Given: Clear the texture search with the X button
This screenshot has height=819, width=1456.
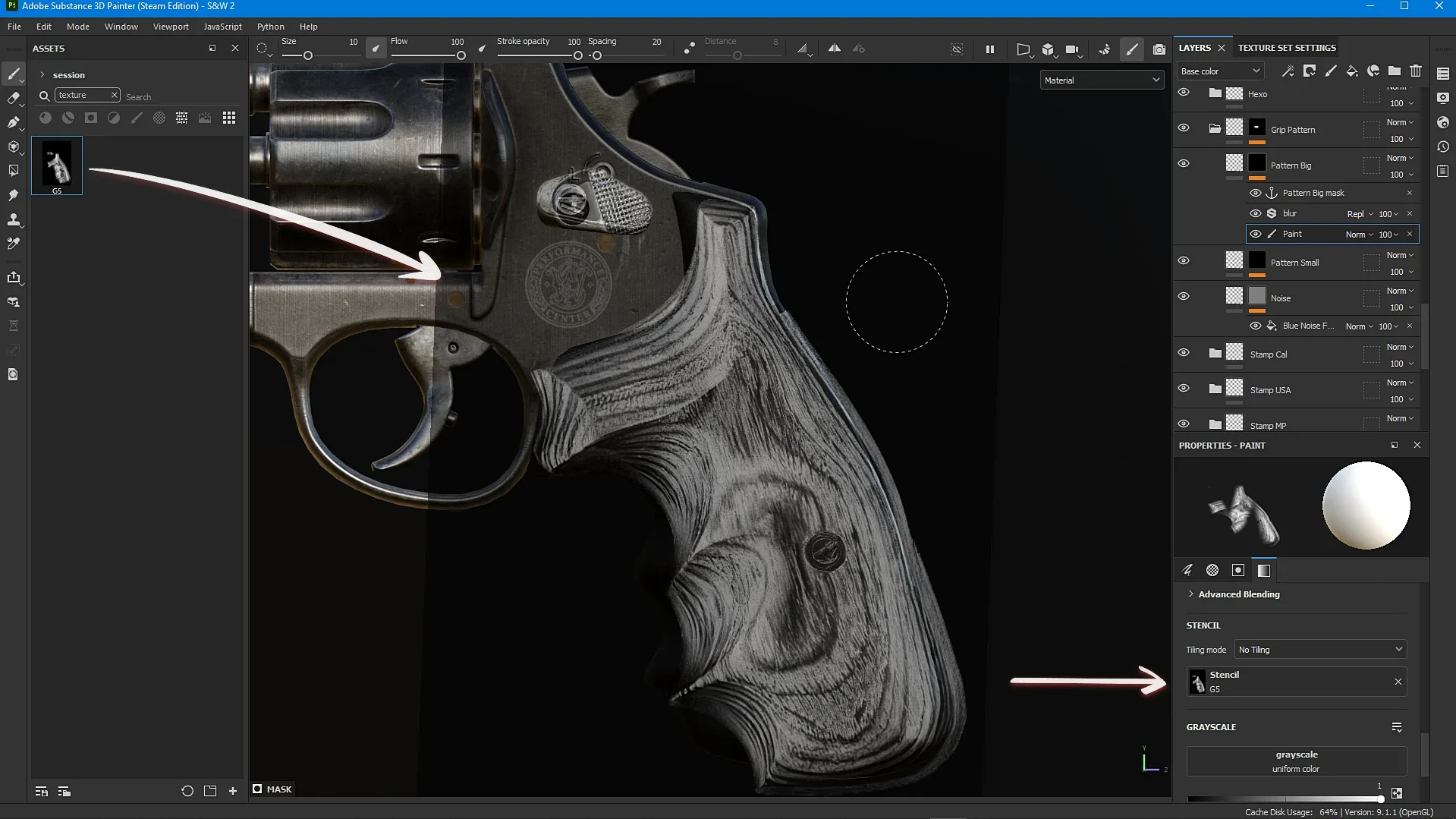Looking at the screenshot, I should [x=115, y=95].
